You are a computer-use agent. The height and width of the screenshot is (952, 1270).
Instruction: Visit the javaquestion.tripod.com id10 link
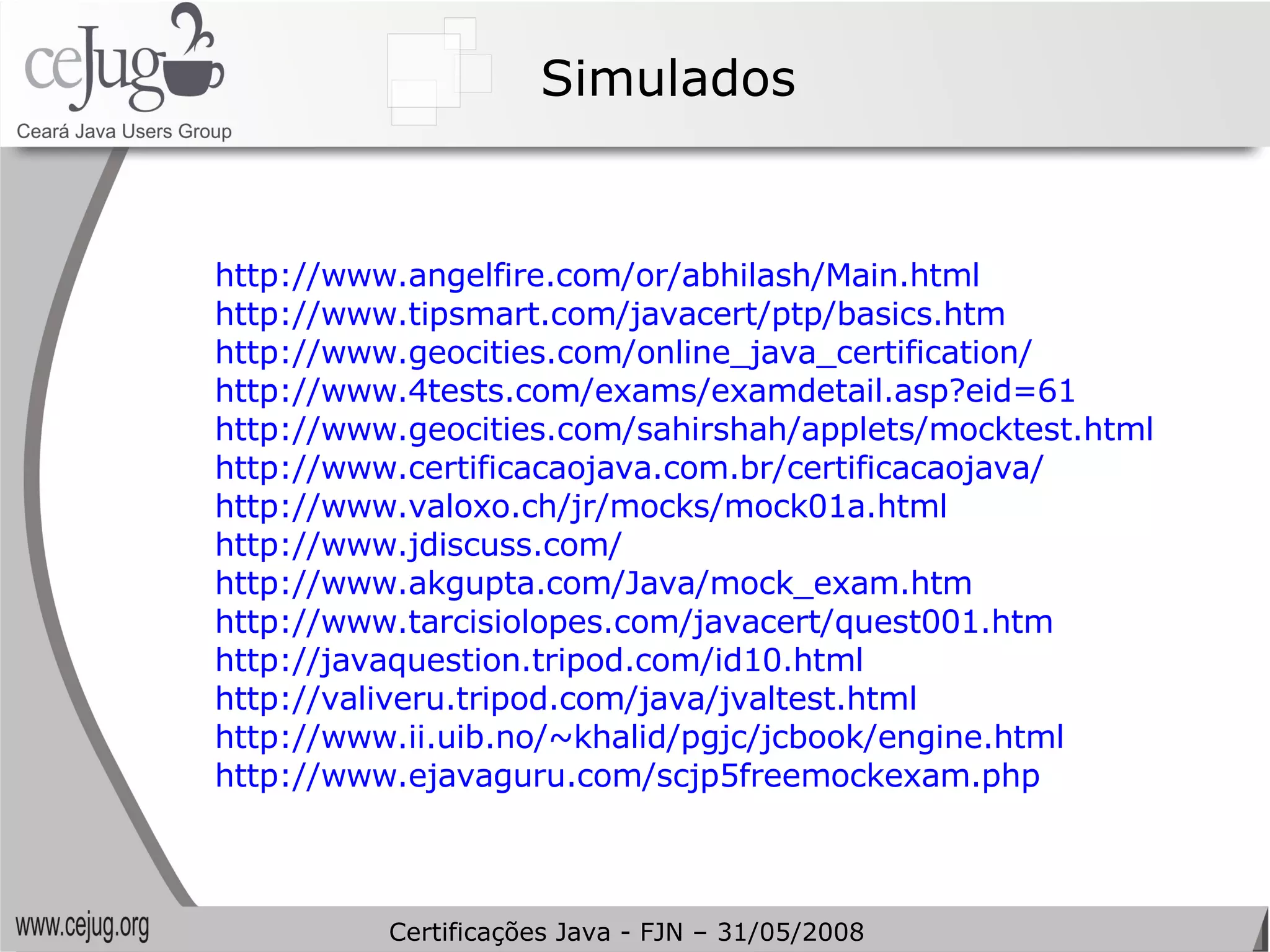coord(539,661)
